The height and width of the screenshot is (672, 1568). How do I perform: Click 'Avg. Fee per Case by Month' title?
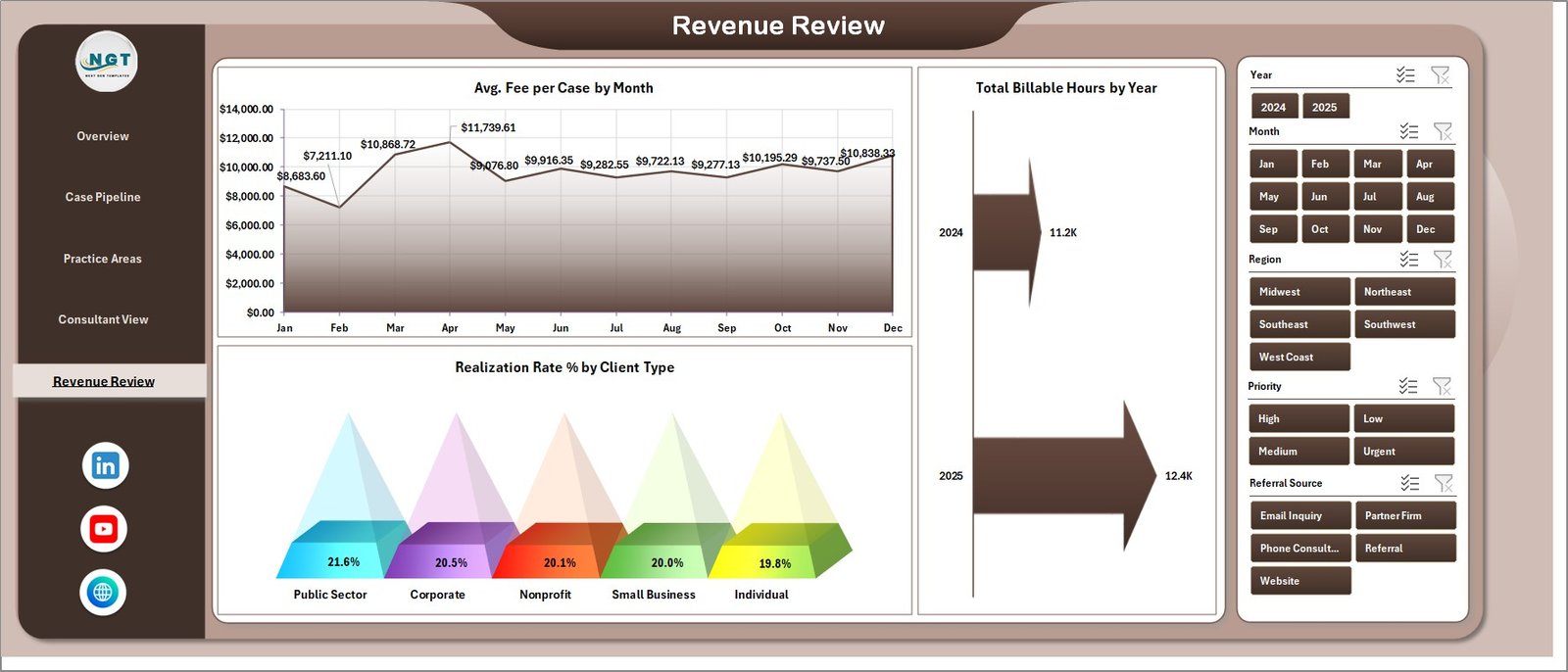(563, 88)
